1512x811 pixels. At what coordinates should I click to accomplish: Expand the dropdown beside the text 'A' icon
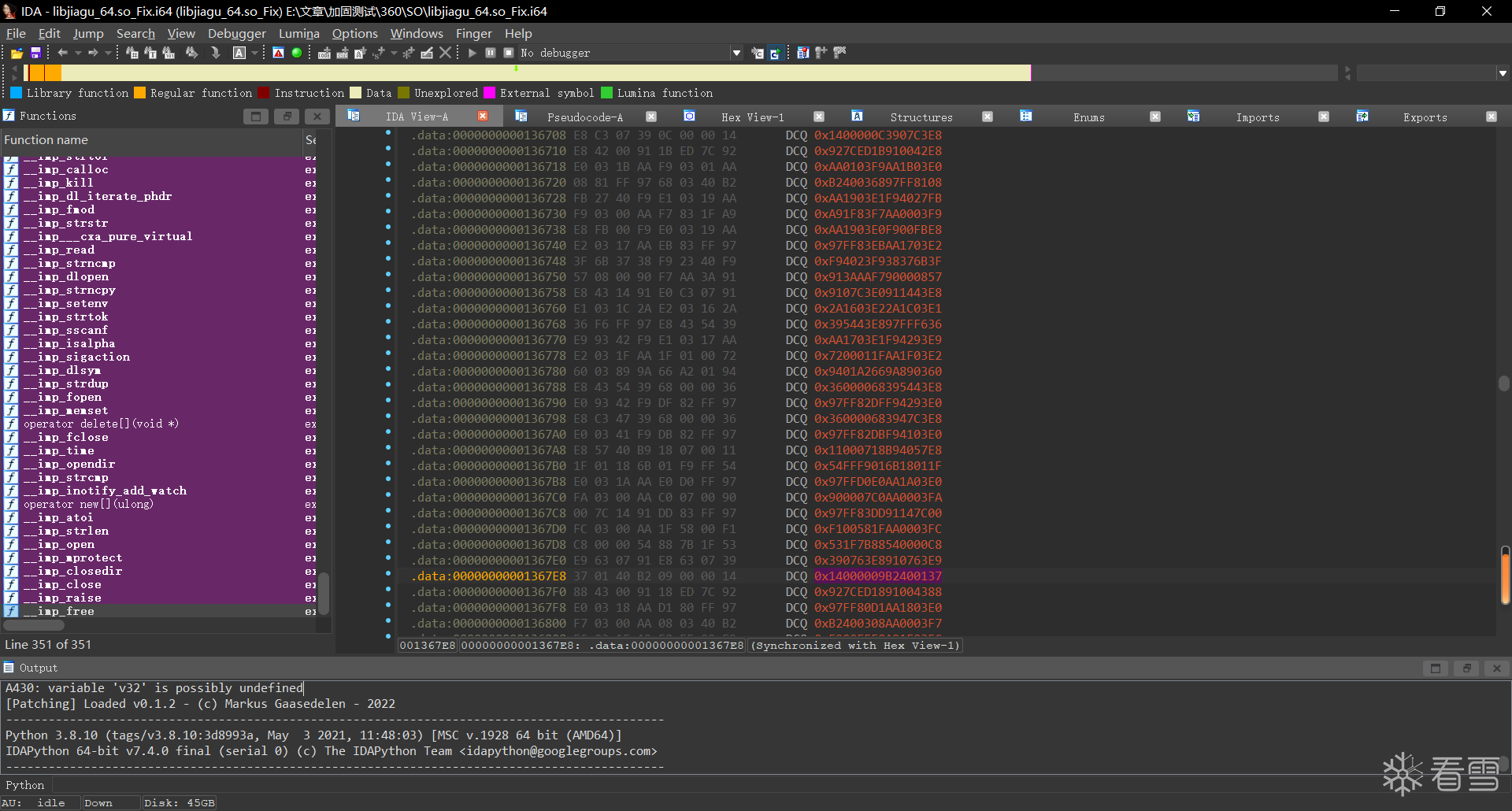[x=254, y=53]
